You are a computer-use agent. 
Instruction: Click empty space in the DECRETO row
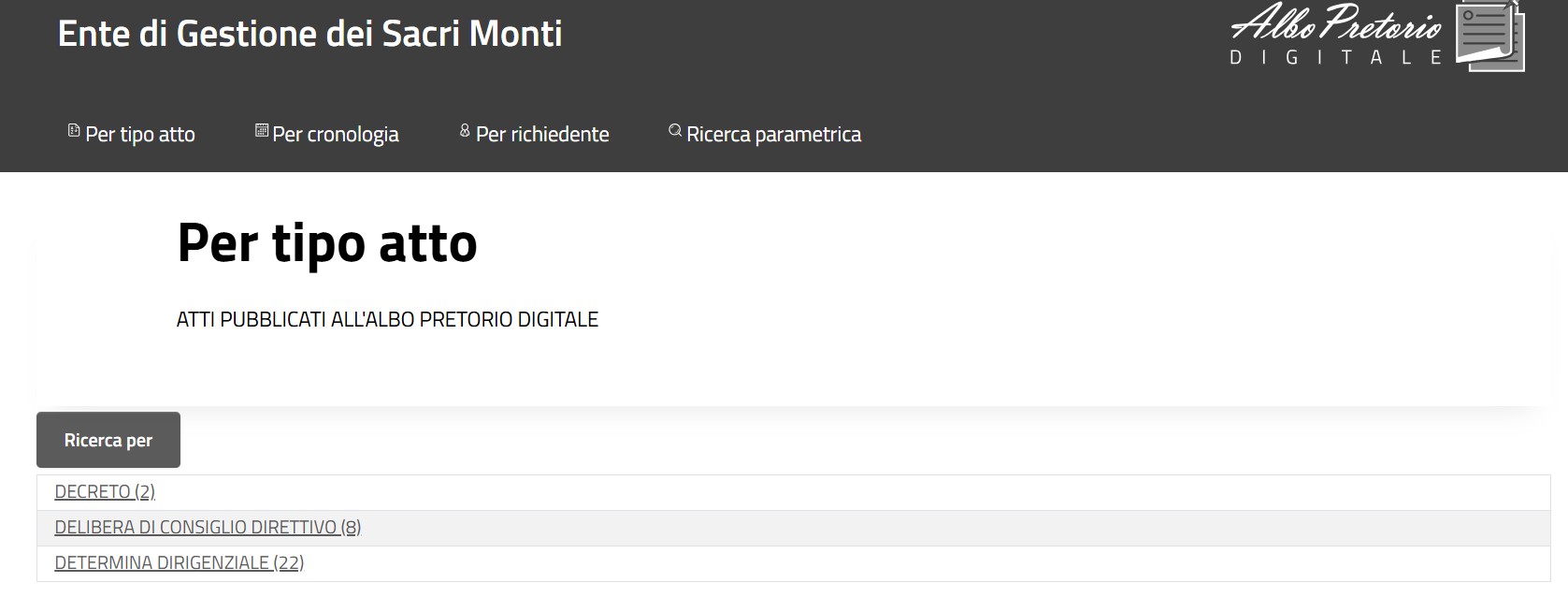[x=842, y=492]
